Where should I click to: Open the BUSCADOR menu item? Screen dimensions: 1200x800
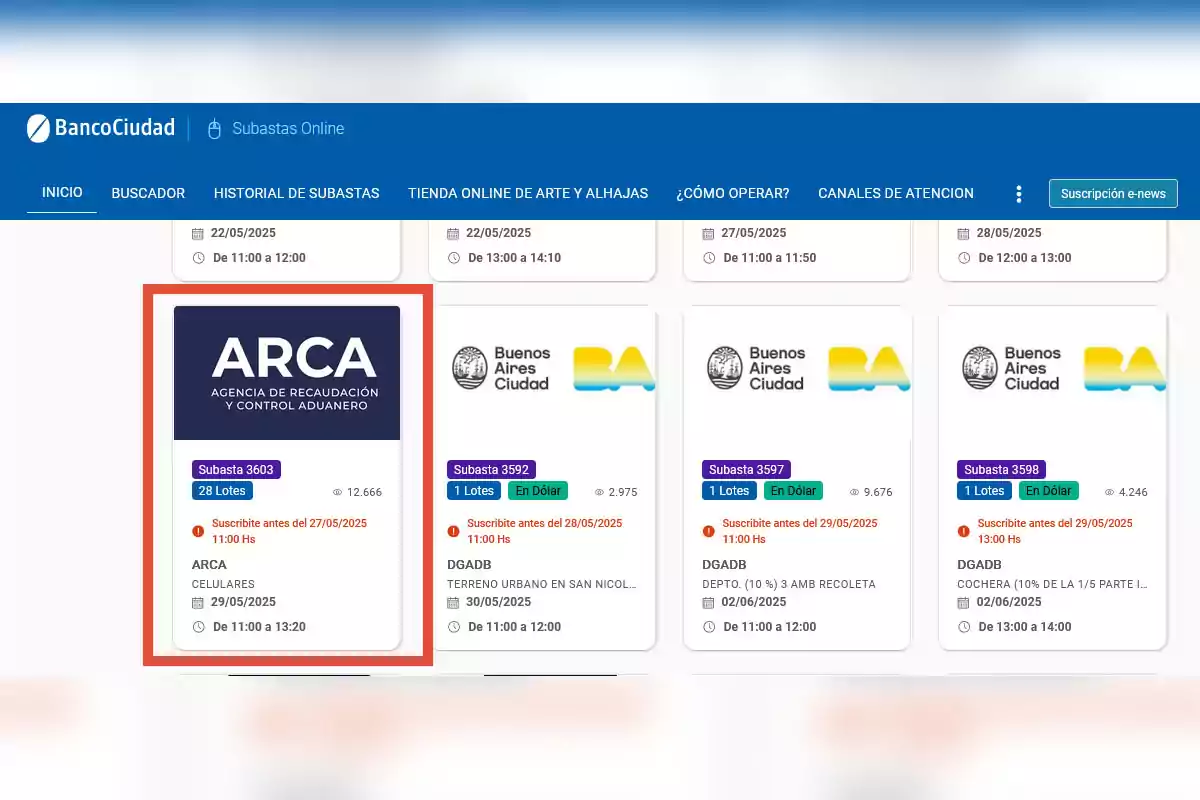click(148, 193)
